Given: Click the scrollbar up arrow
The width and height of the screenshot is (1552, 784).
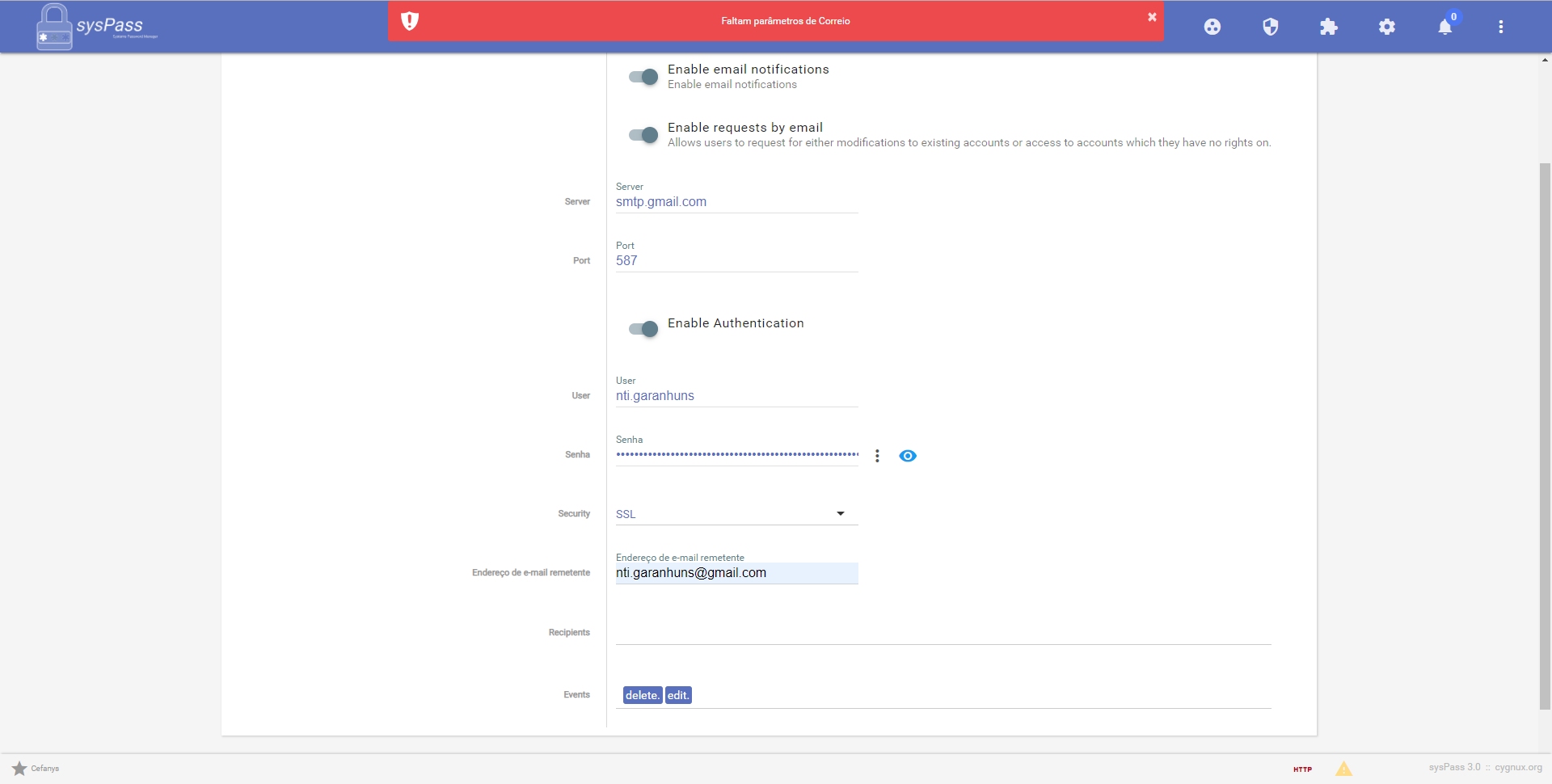Looking at the screenshot, I should pos(1545,60).
